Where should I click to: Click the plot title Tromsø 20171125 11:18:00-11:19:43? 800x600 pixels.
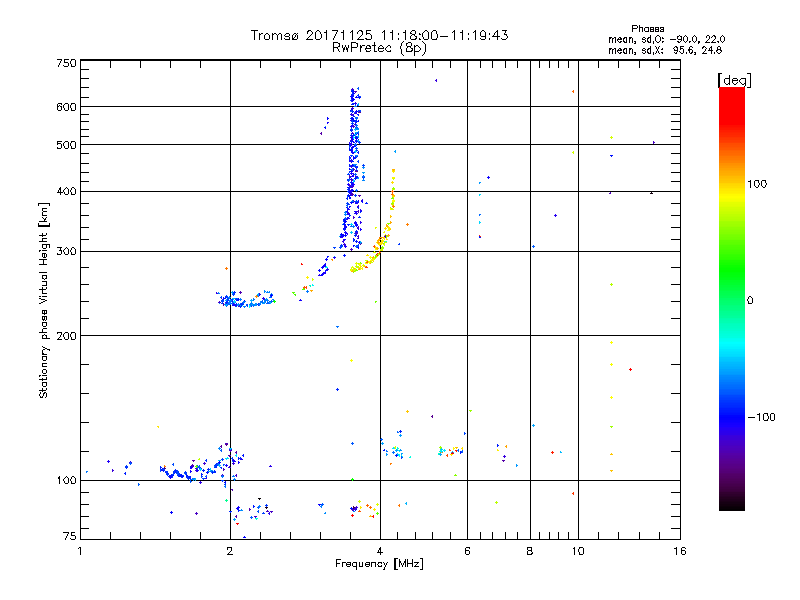click(x=379, y=35)
